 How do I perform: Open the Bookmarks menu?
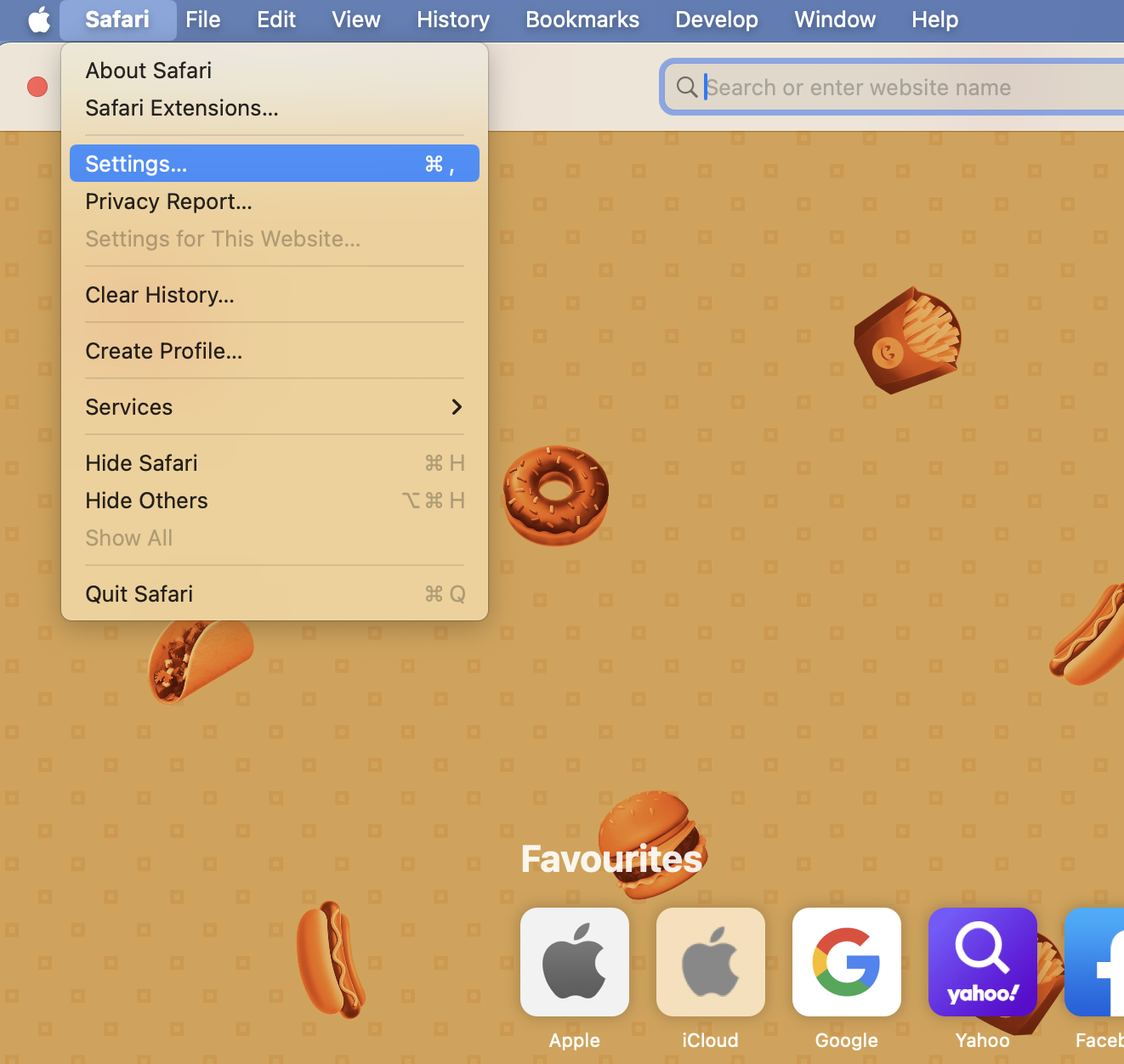point(582,19)
